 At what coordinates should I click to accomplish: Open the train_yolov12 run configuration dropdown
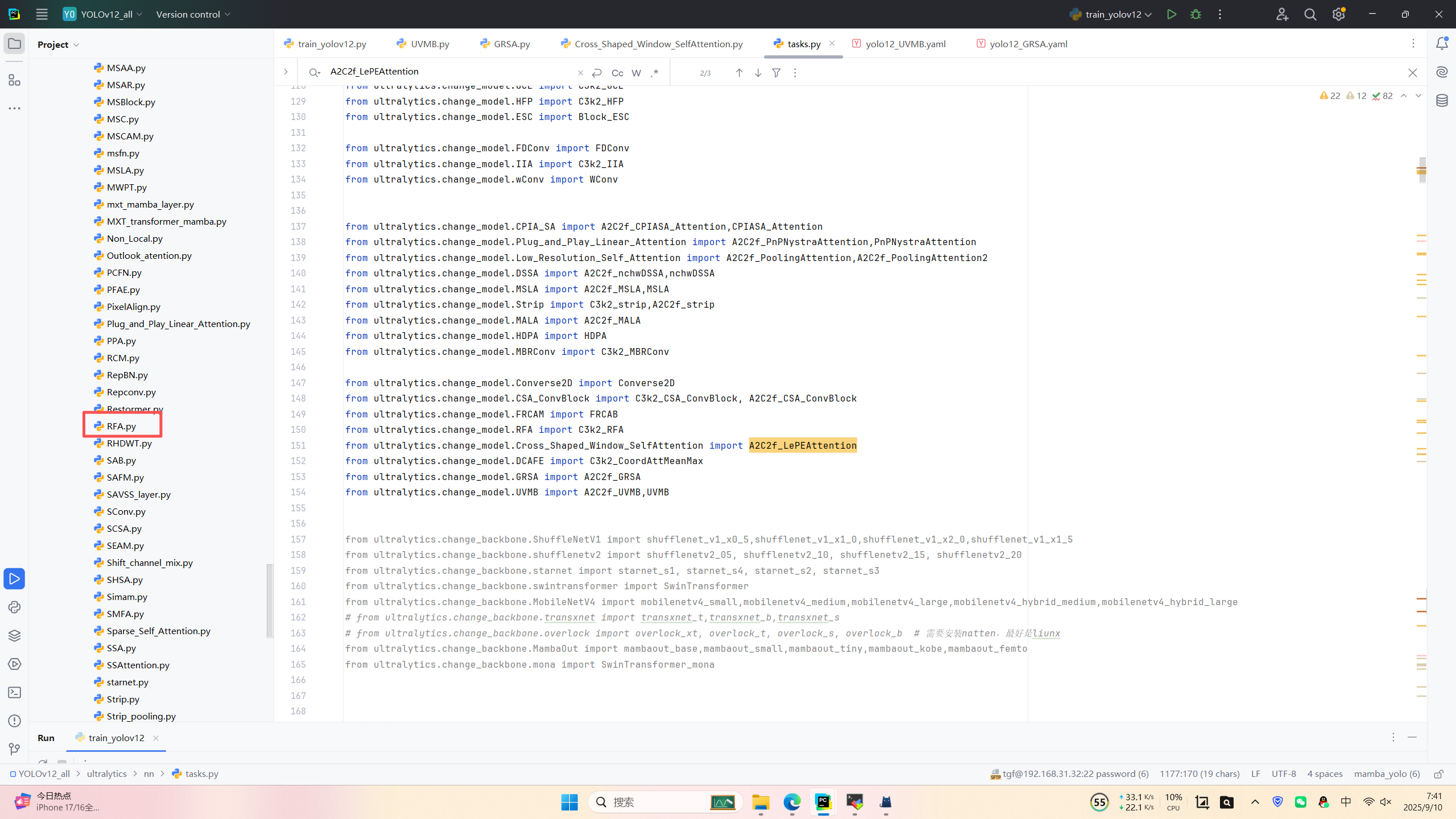coord(1112,14)
